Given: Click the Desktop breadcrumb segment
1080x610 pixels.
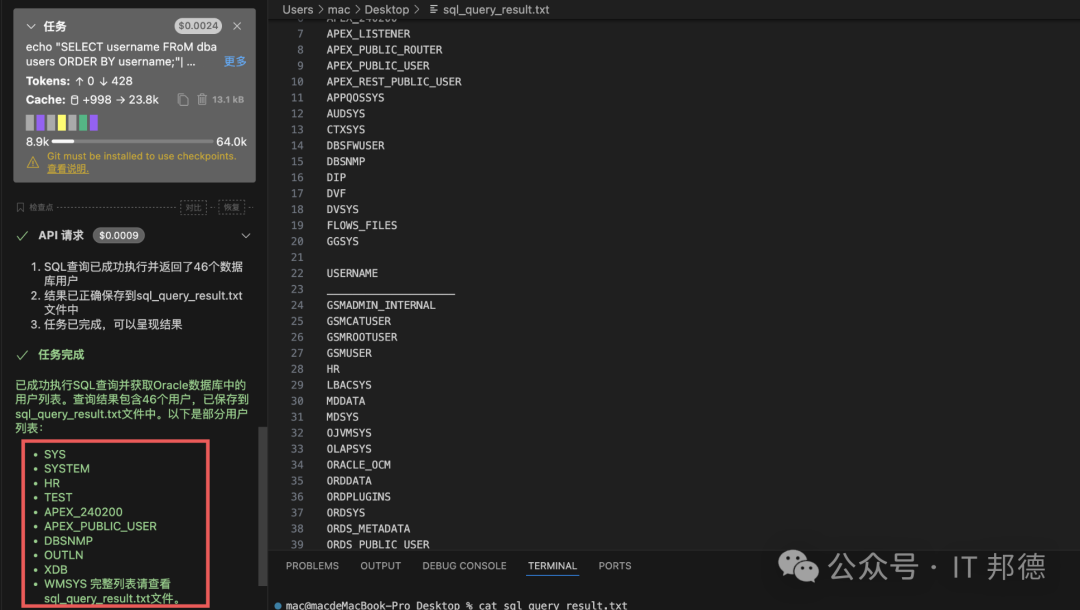Looking at the screenshot, I should tap(386, 10).
